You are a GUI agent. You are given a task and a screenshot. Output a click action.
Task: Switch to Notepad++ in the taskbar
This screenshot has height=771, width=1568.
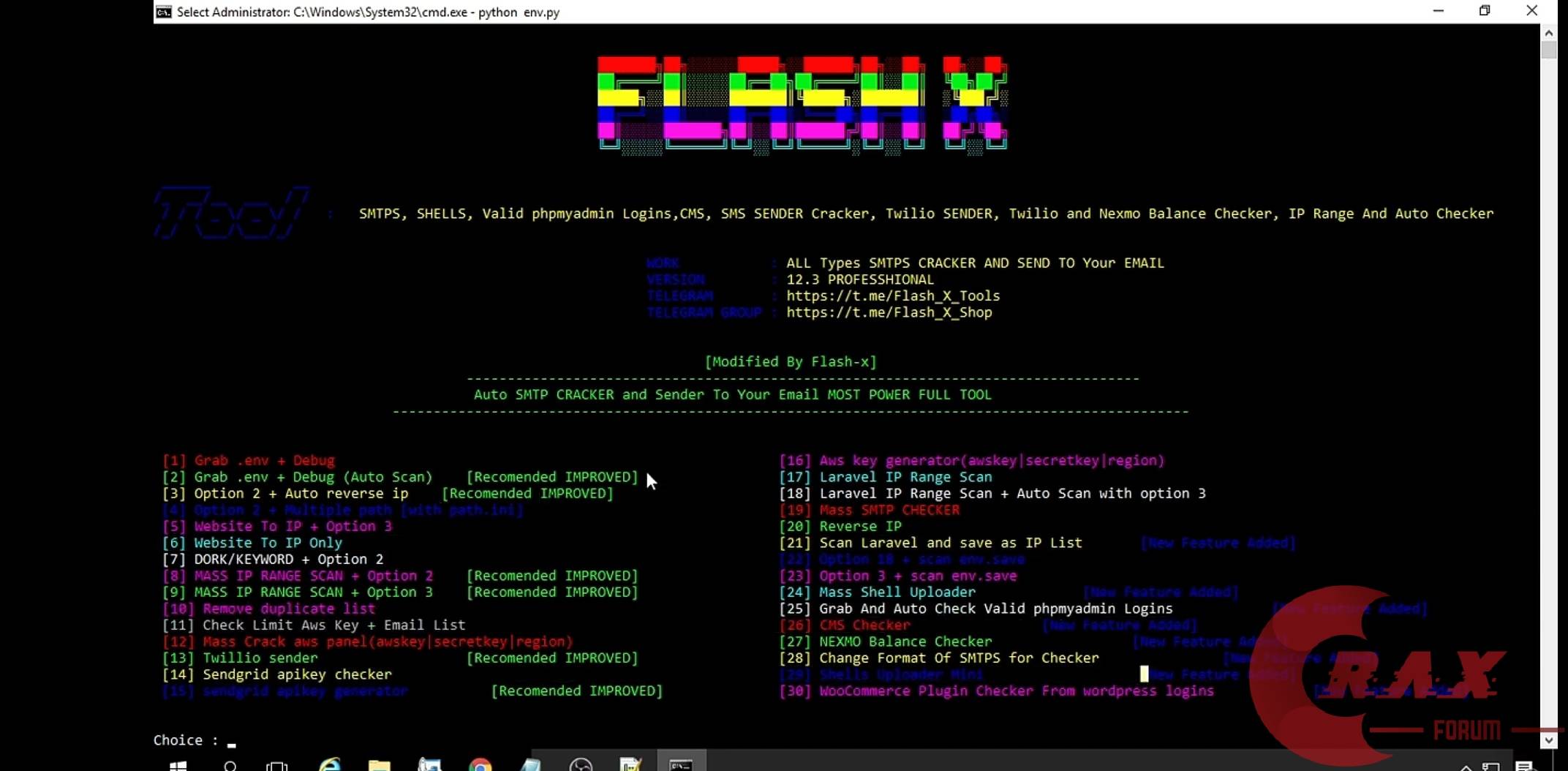coord(630,765)
